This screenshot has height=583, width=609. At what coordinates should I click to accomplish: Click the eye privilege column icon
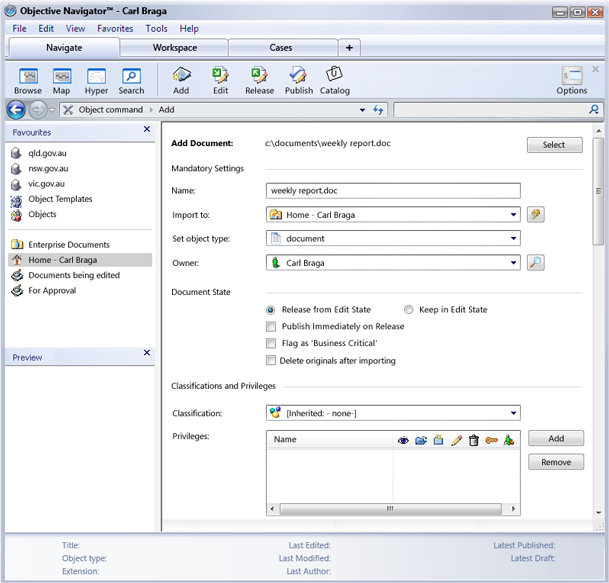click(x=403, y=440)
